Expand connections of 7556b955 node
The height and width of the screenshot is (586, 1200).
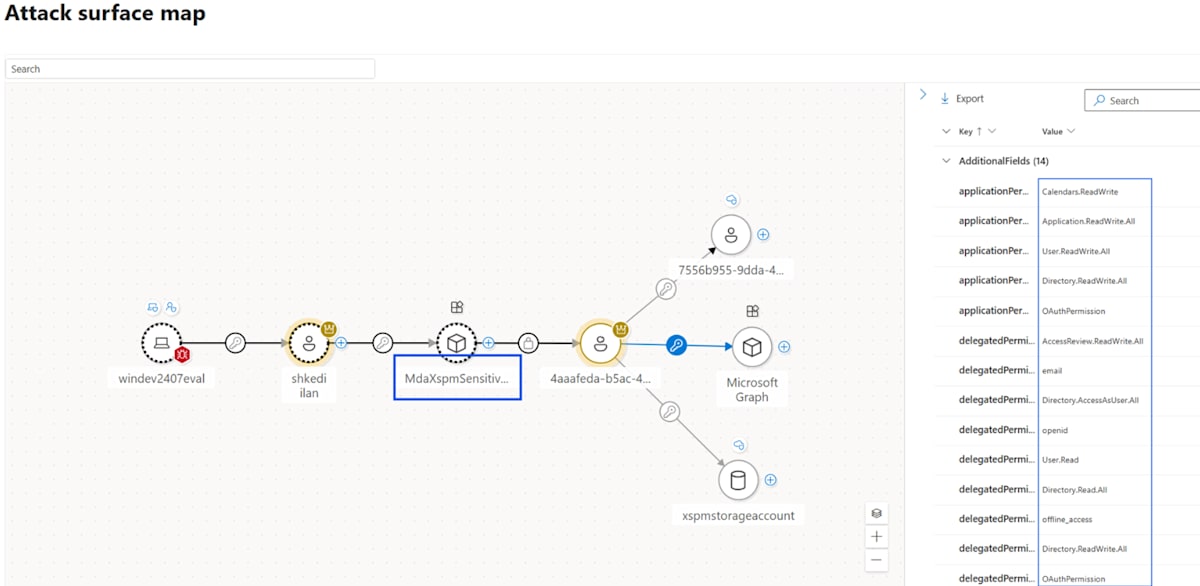tap(763, 235)
